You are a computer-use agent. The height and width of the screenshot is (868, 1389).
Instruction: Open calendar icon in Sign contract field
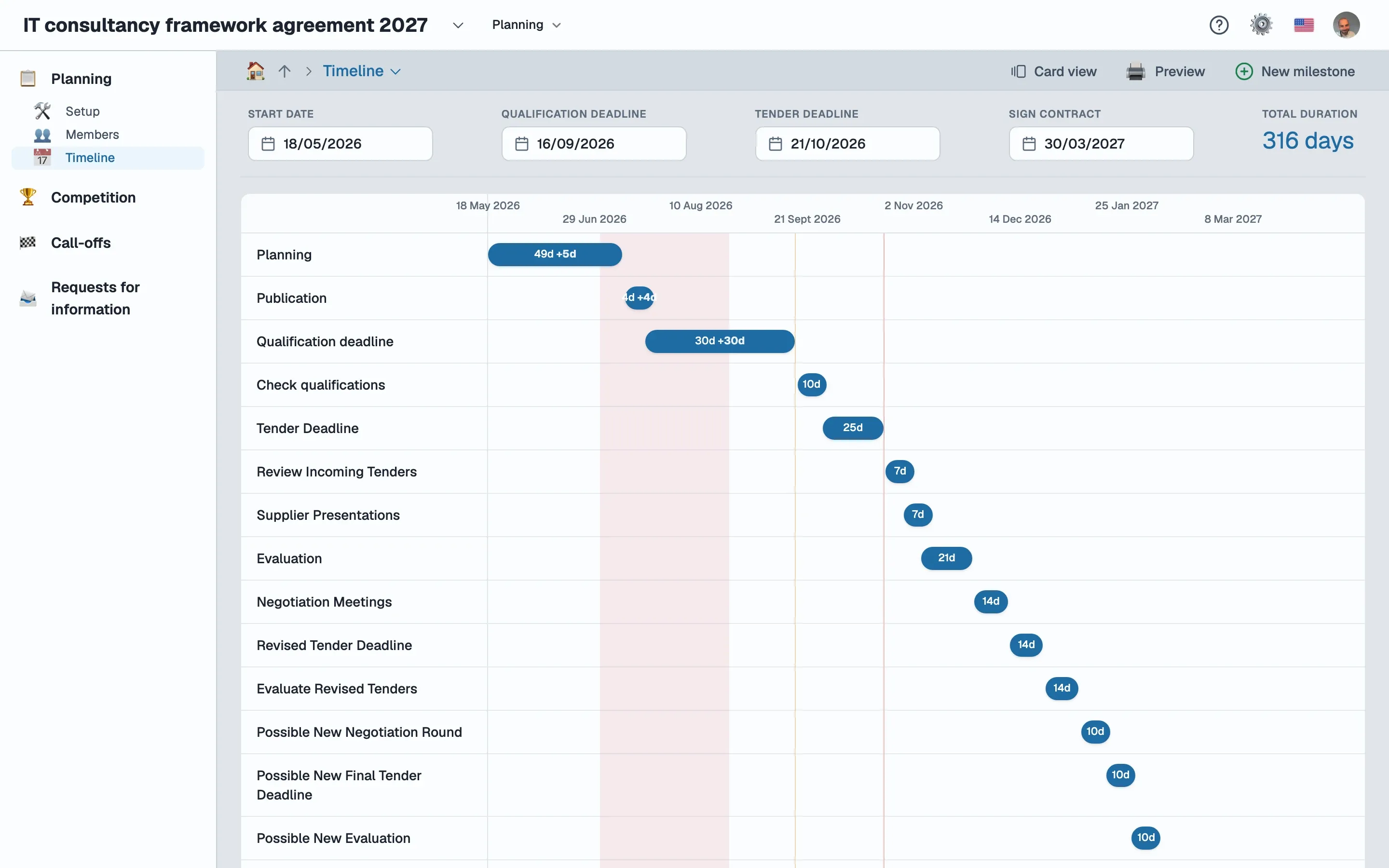coord(1029,144)
